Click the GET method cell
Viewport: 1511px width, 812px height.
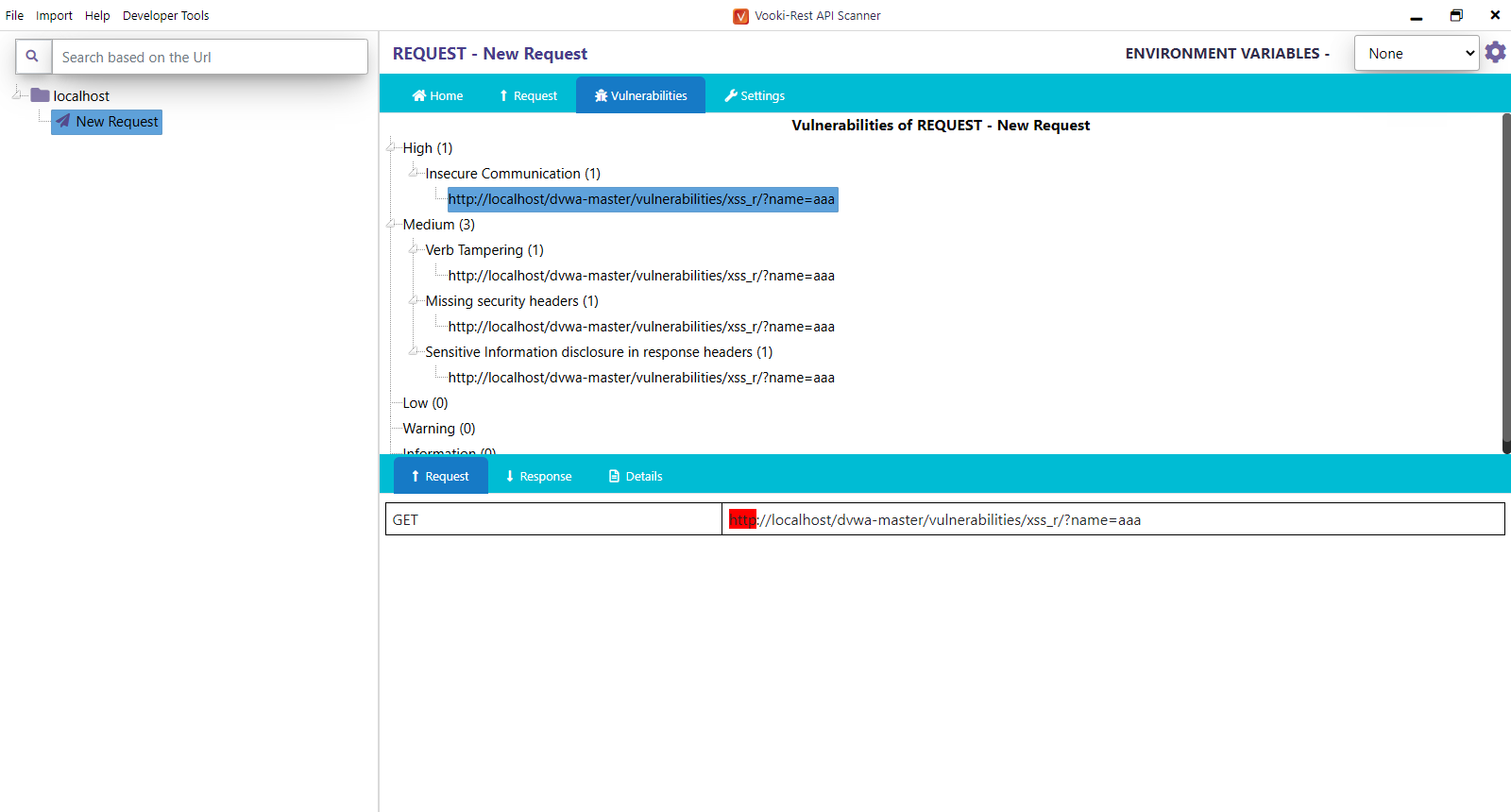(553, 519)
